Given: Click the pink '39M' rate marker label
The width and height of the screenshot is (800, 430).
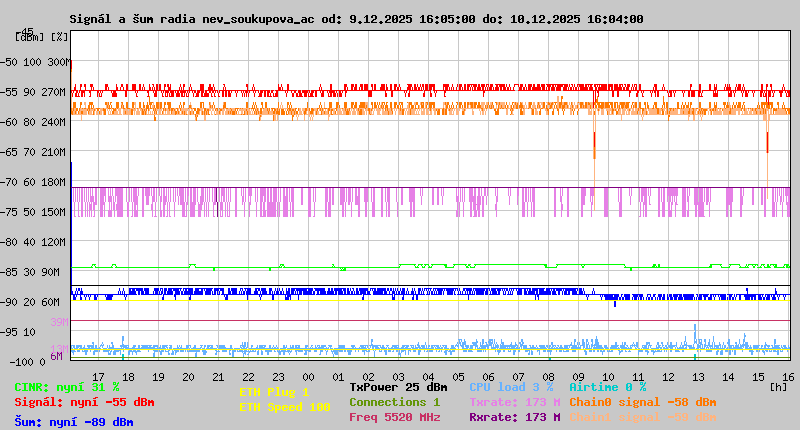Looking at the screenshot, I should click(59, 322).
